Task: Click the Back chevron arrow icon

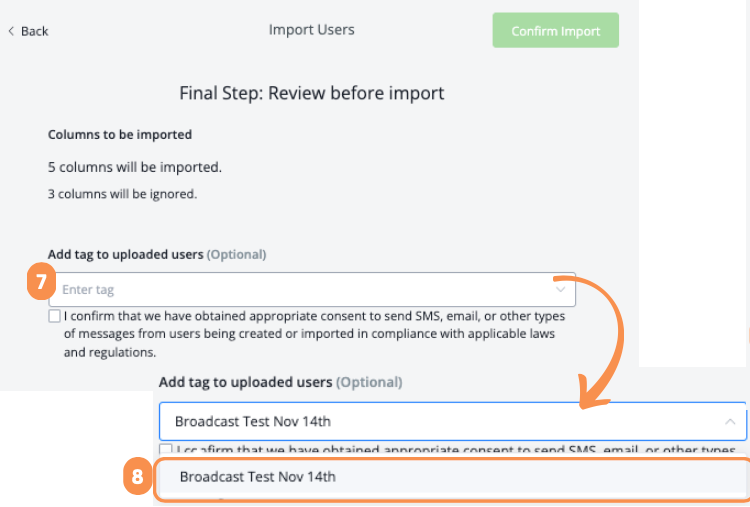Action: click(x=11, y=31)
